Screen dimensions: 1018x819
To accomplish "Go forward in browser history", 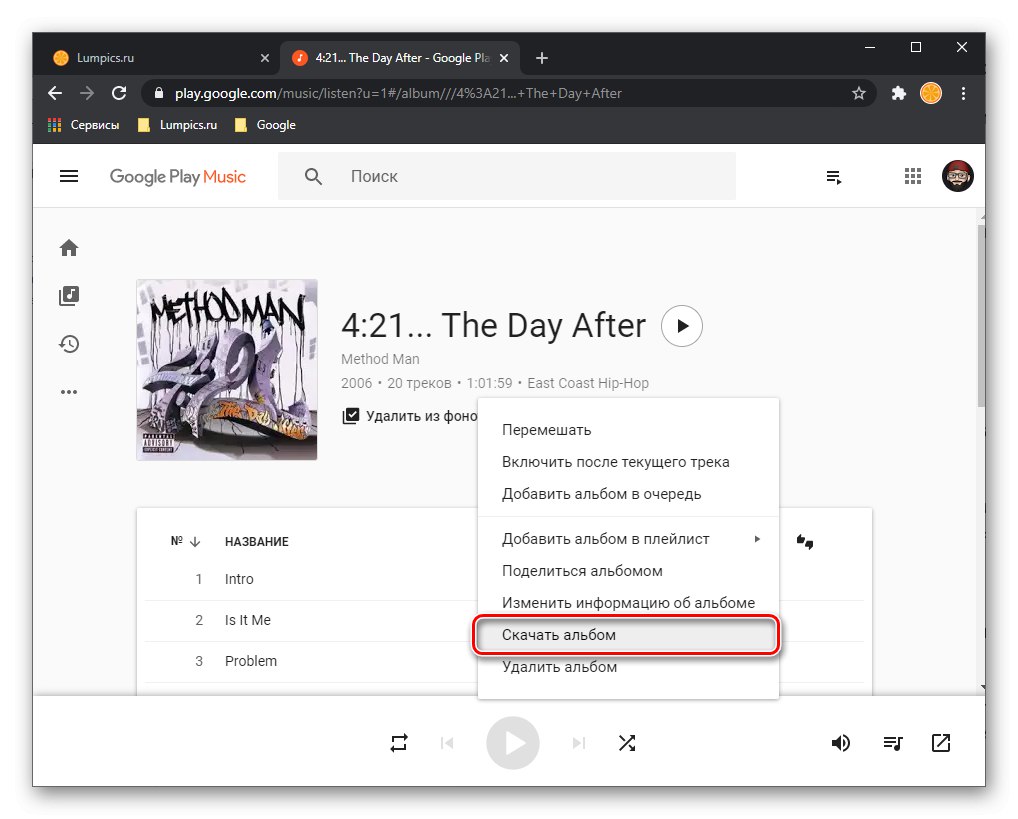I will (87, 94).
